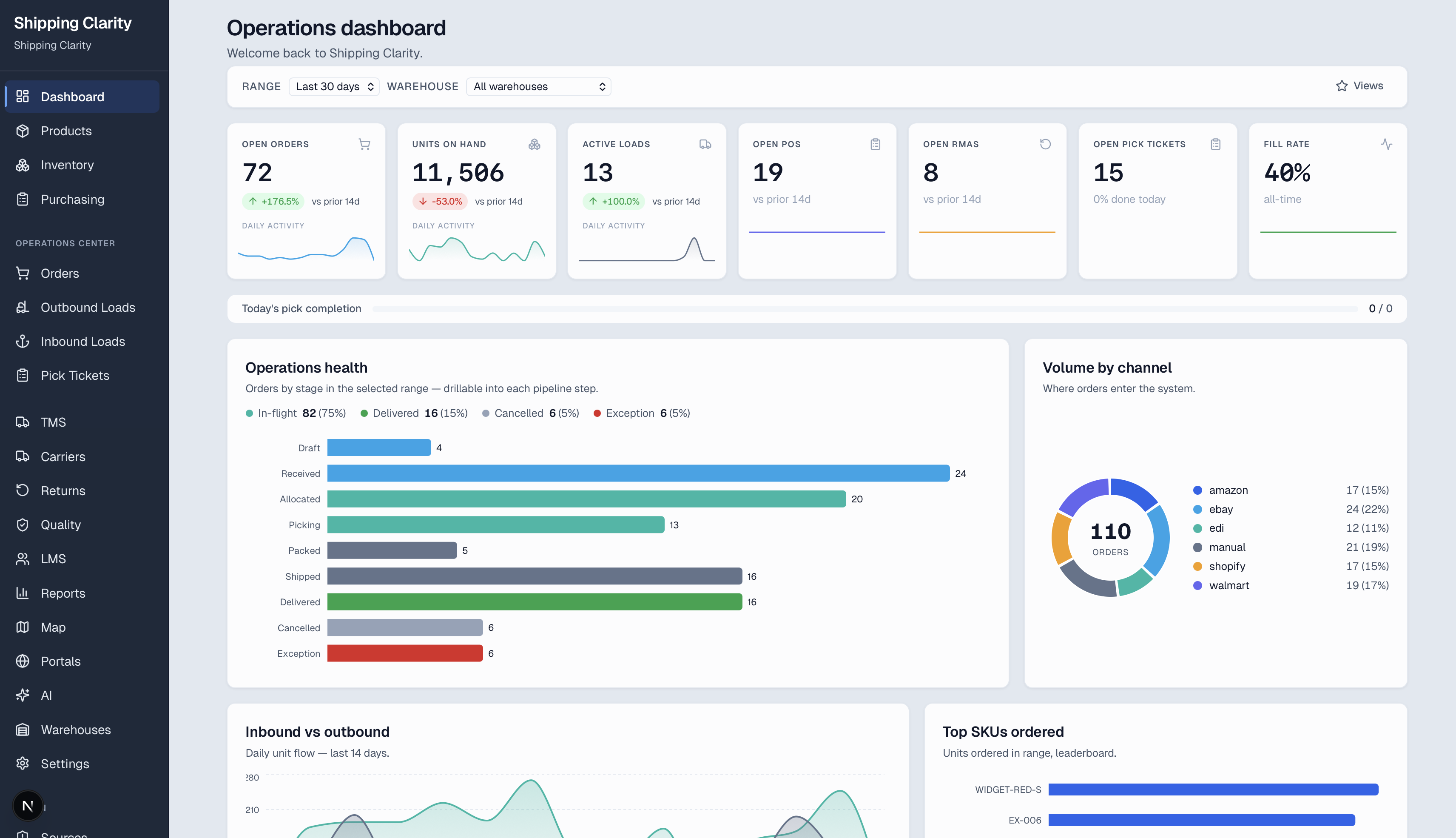Viewport: 1456px width, 838px height.
Task: Click the Dashboard grid icon in the sidebar
Action: pyautogui.click(x=23, y=97)
